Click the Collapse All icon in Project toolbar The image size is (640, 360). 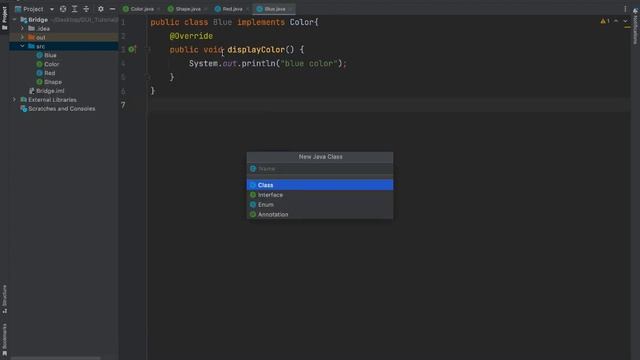86,9
